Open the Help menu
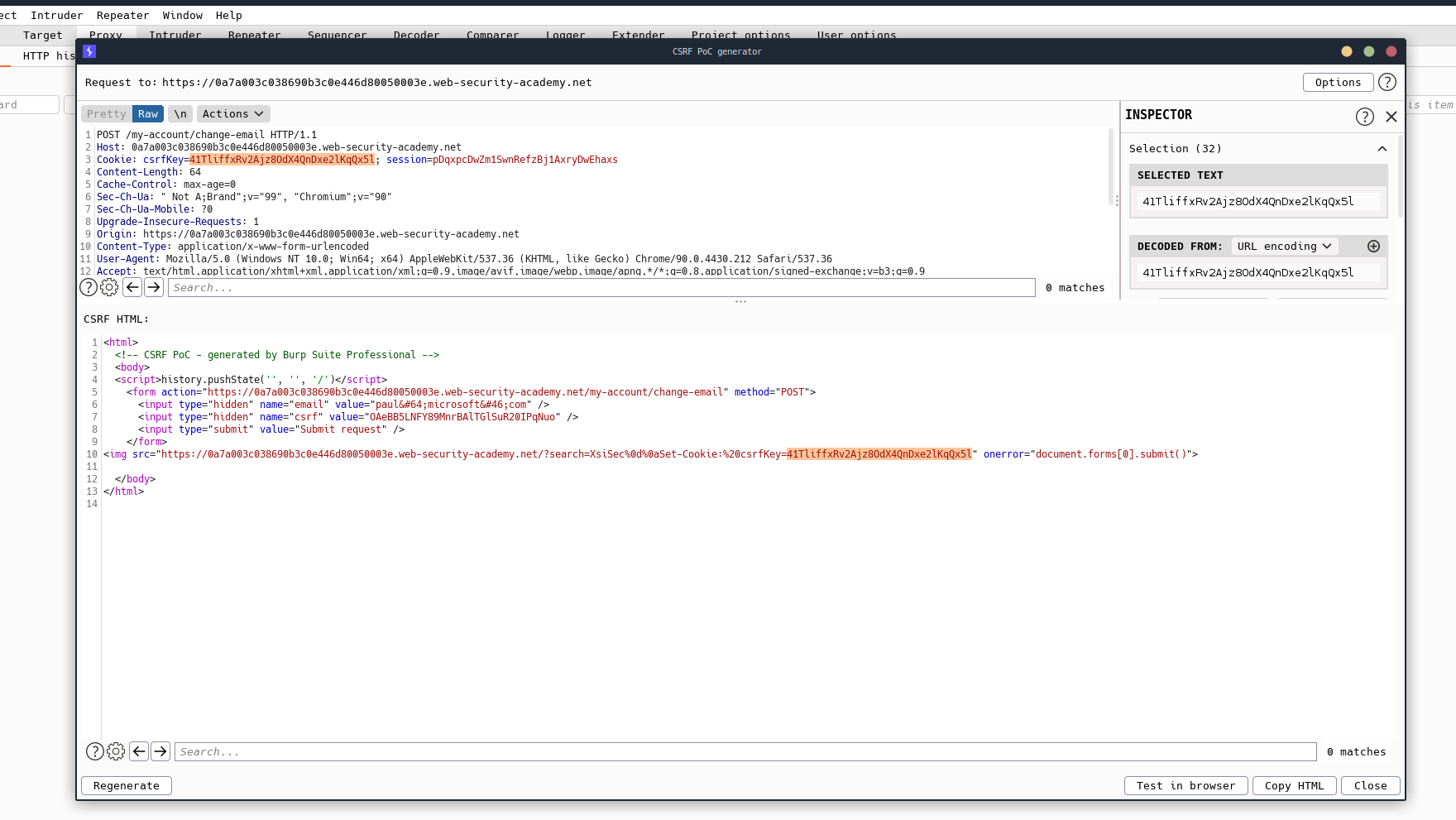This screenshot has width=1456, height=820. click(229, 15)
